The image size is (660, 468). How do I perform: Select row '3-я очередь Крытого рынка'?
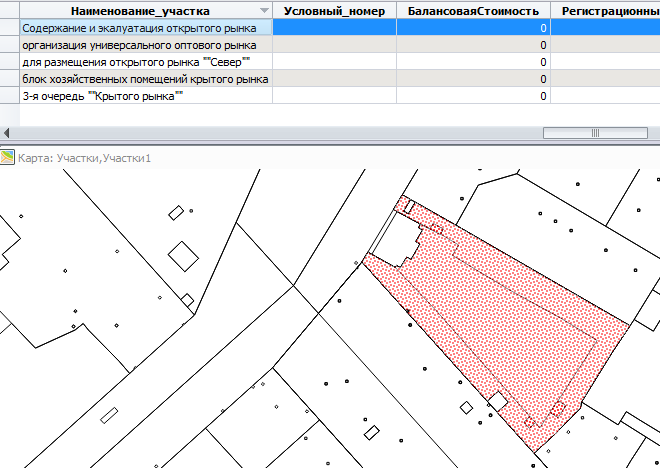tap(146, 96)
